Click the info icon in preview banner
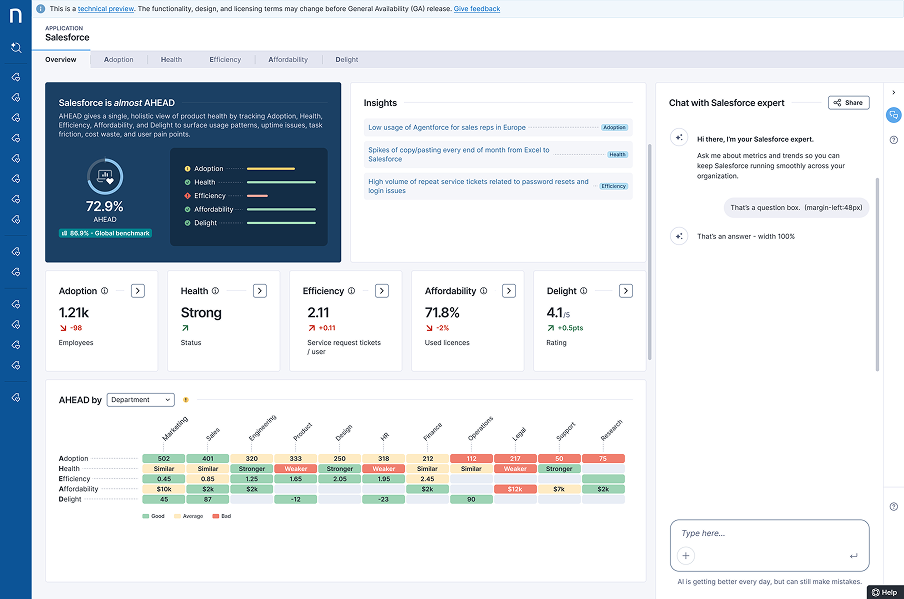The height and width of the screenshot is (599, 904). 40,9
